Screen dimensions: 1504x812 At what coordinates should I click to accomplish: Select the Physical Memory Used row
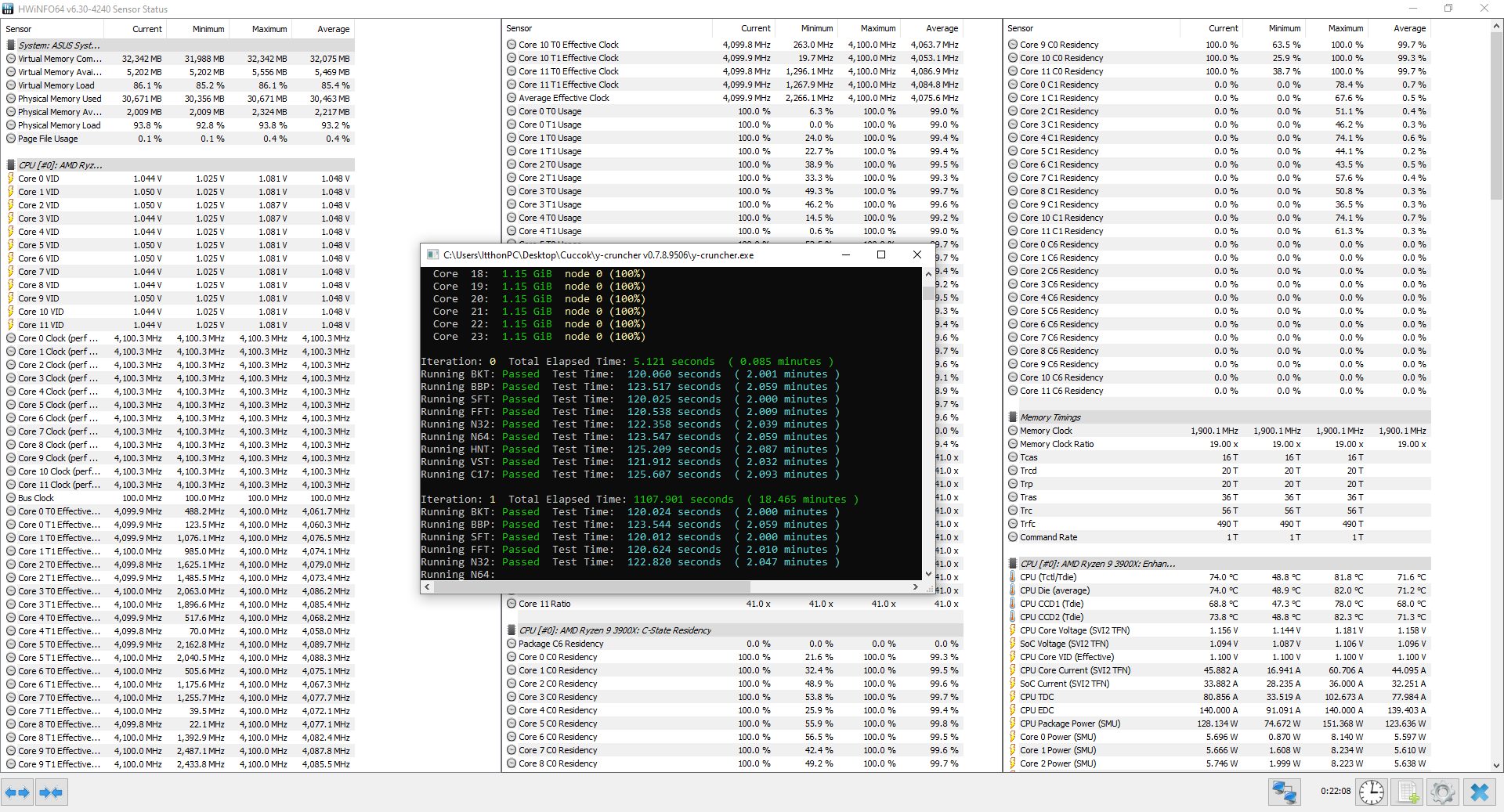[x=179, y=99]
